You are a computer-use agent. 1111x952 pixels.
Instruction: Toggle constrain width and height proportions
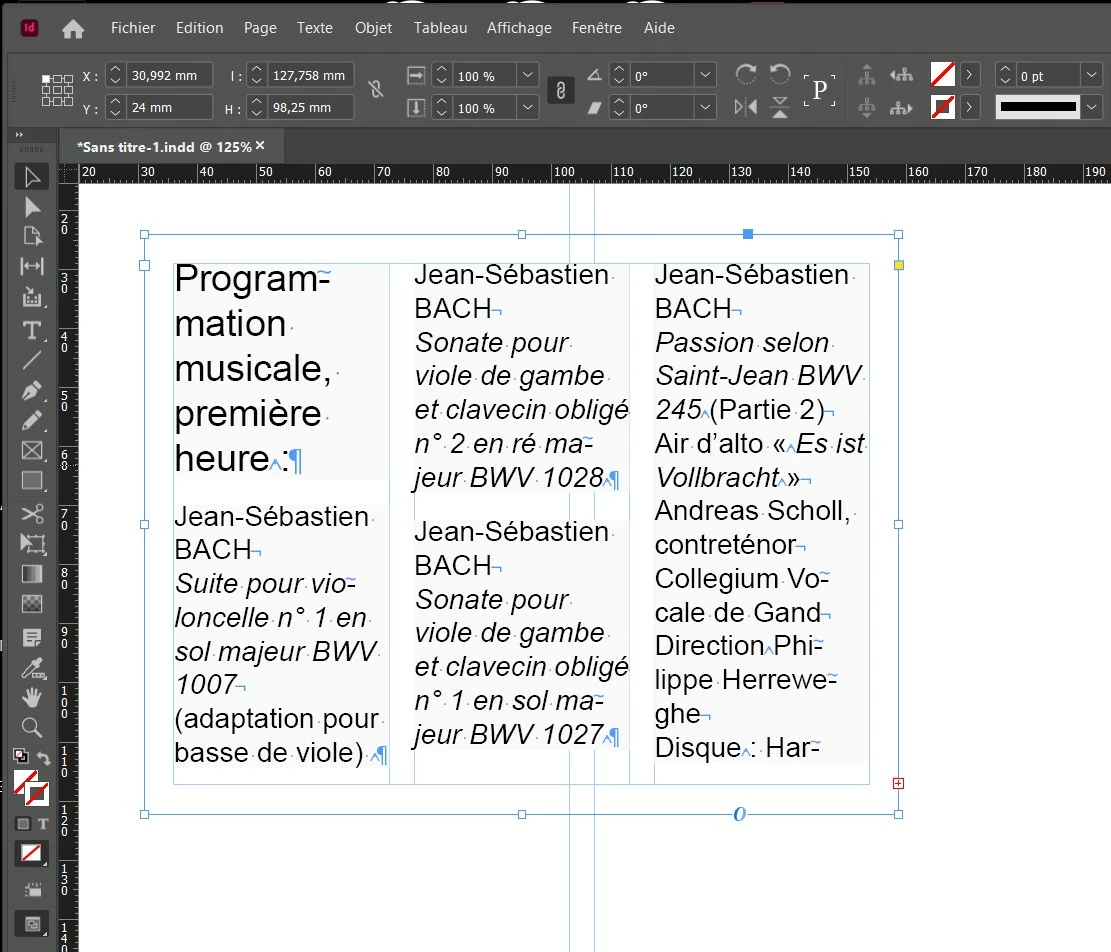click(376, 89)
